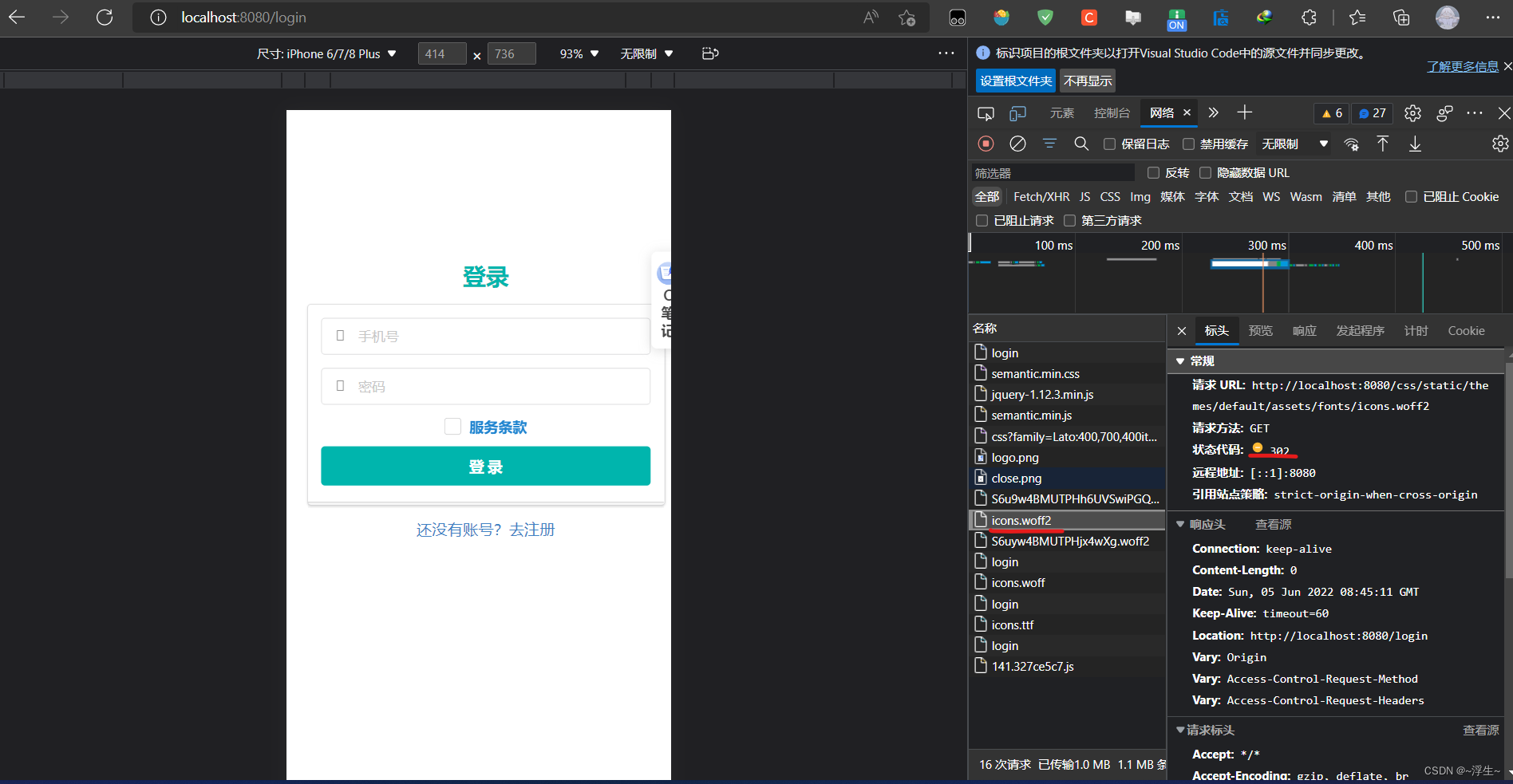Open network panel settings gear
The image size is (1513, 784).
click(1500, 144)
